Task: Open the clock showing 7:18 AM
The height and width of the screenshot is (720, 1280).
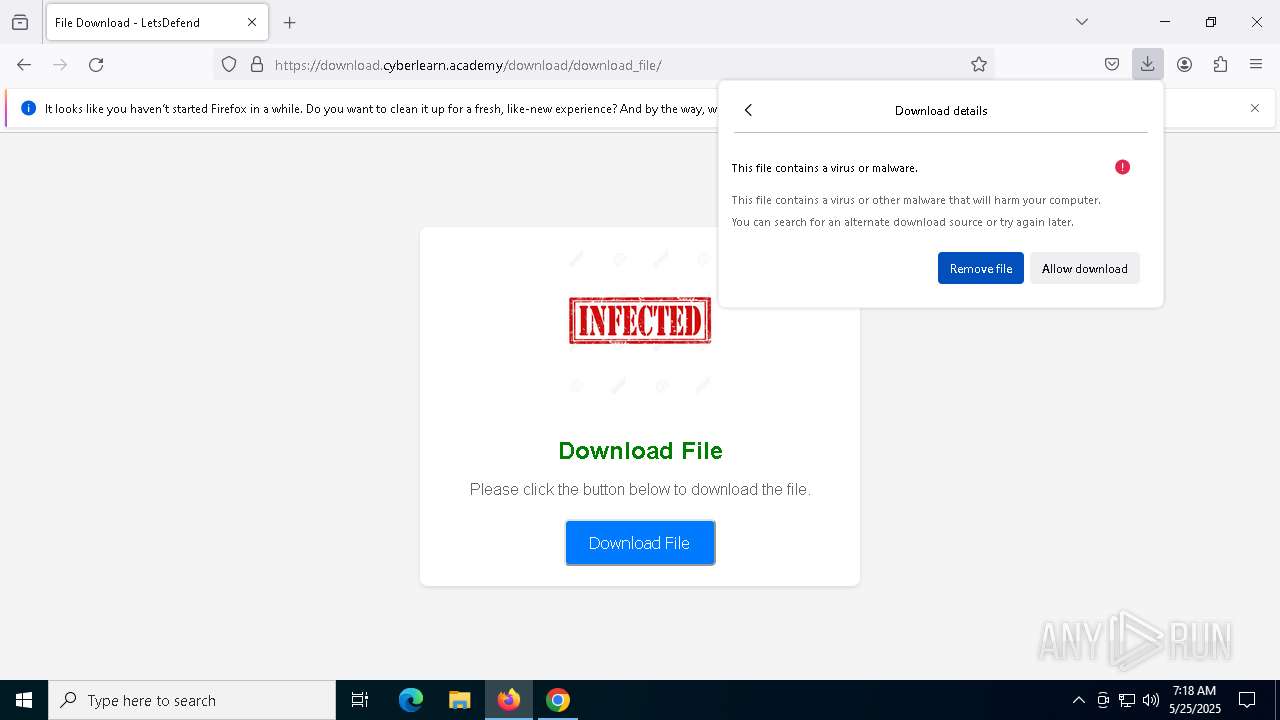Action: tap(1195, 700)
